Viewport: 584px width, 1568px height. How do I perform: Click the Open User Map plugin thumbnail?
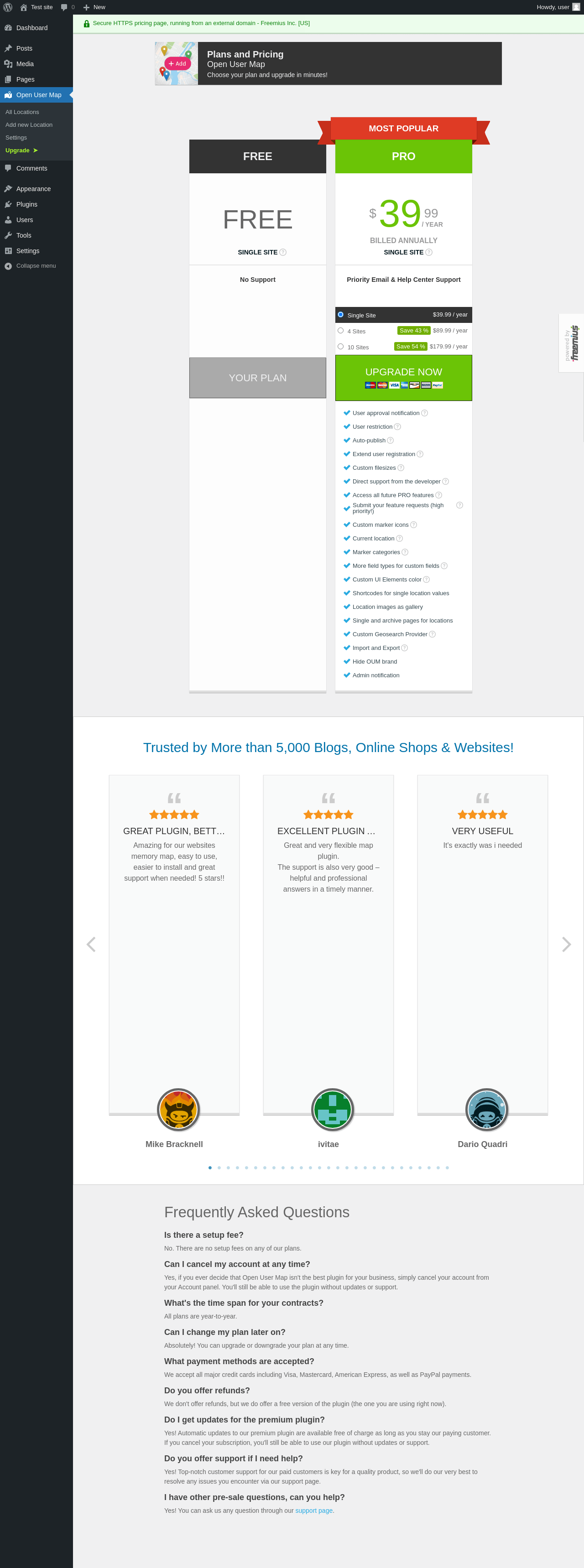pos(177,63)
